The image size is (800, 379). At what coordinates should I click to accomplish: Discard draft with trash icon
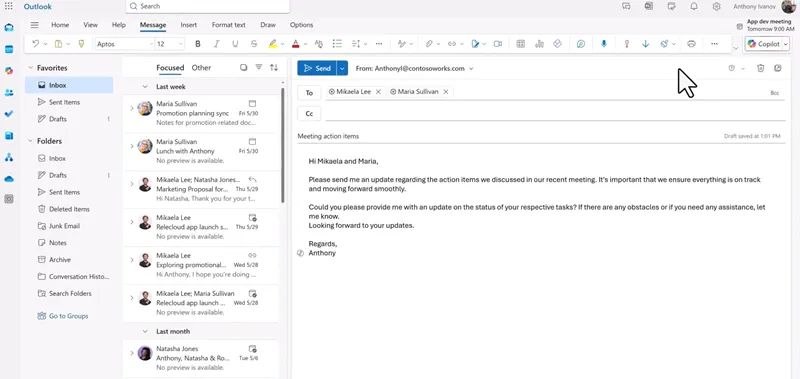point(760,68)
